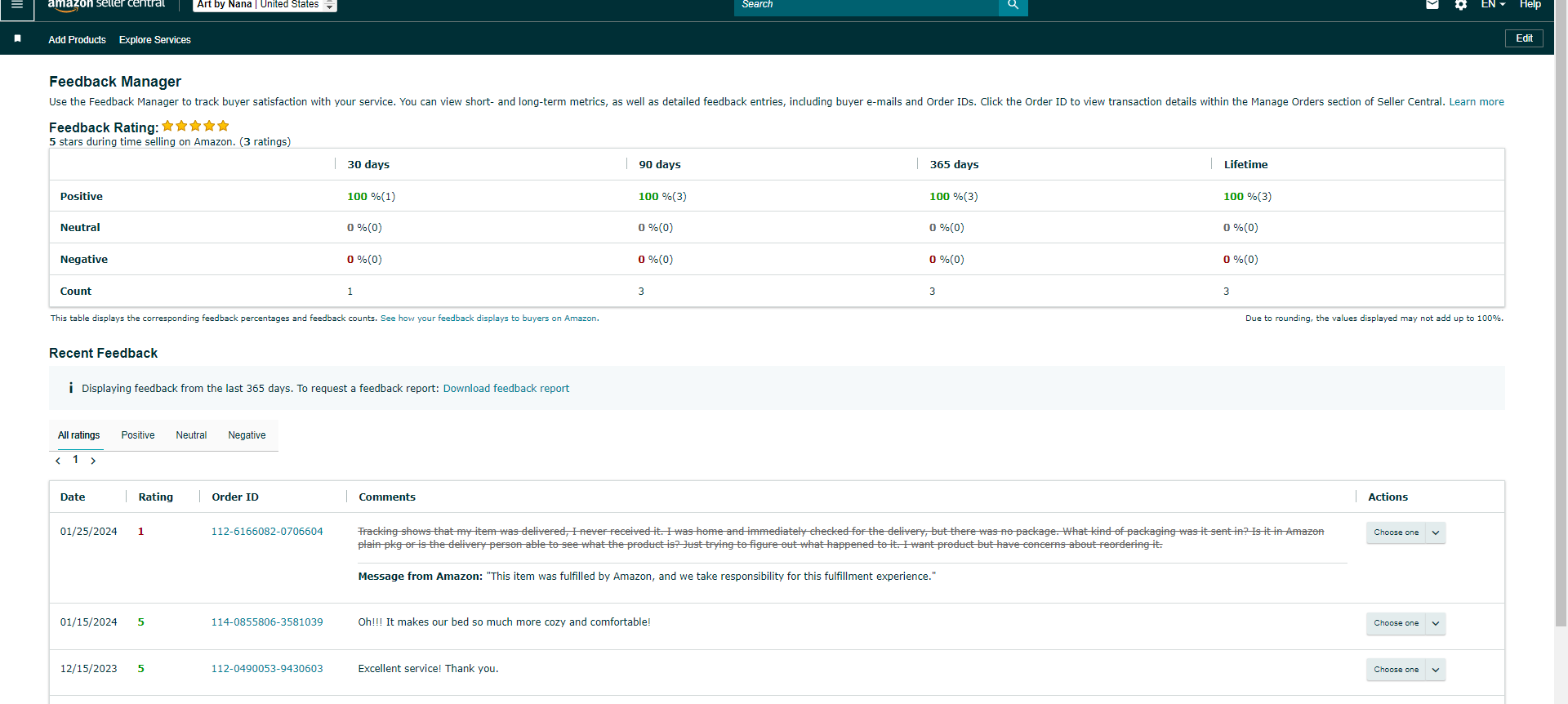Click the Edit button in the toolbar
This screenshot has height=704, width=1568.
tap(1524, 38)
